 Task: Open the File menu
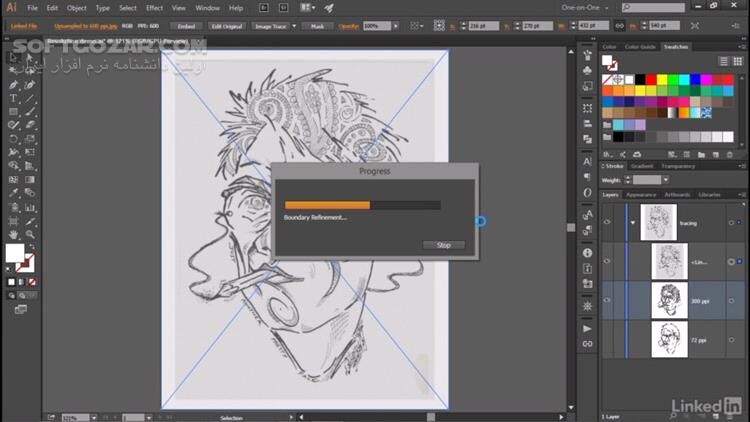[x=33, y=8]
